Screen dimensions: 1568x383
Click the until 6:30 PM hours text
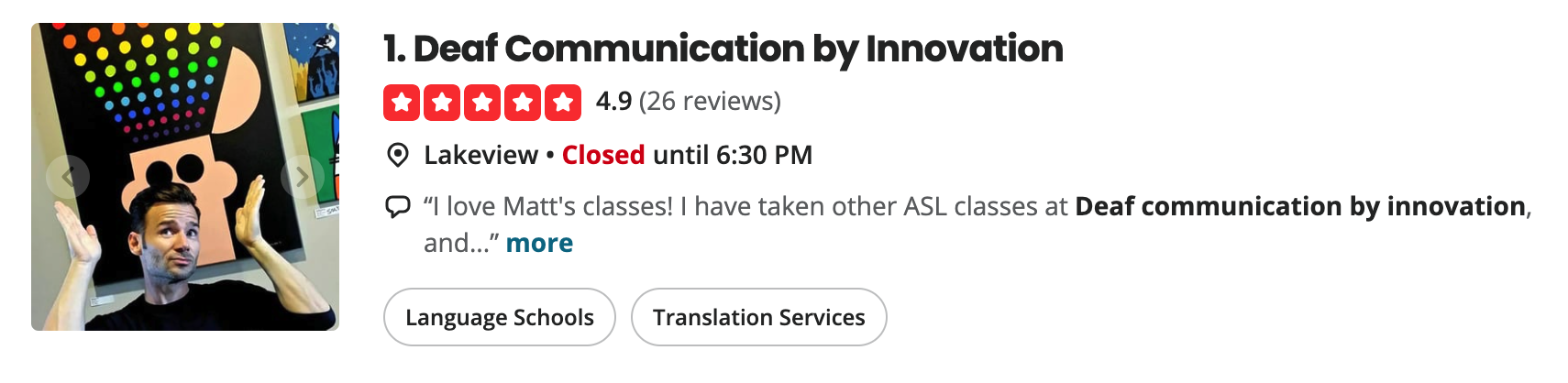click(733, 155)
